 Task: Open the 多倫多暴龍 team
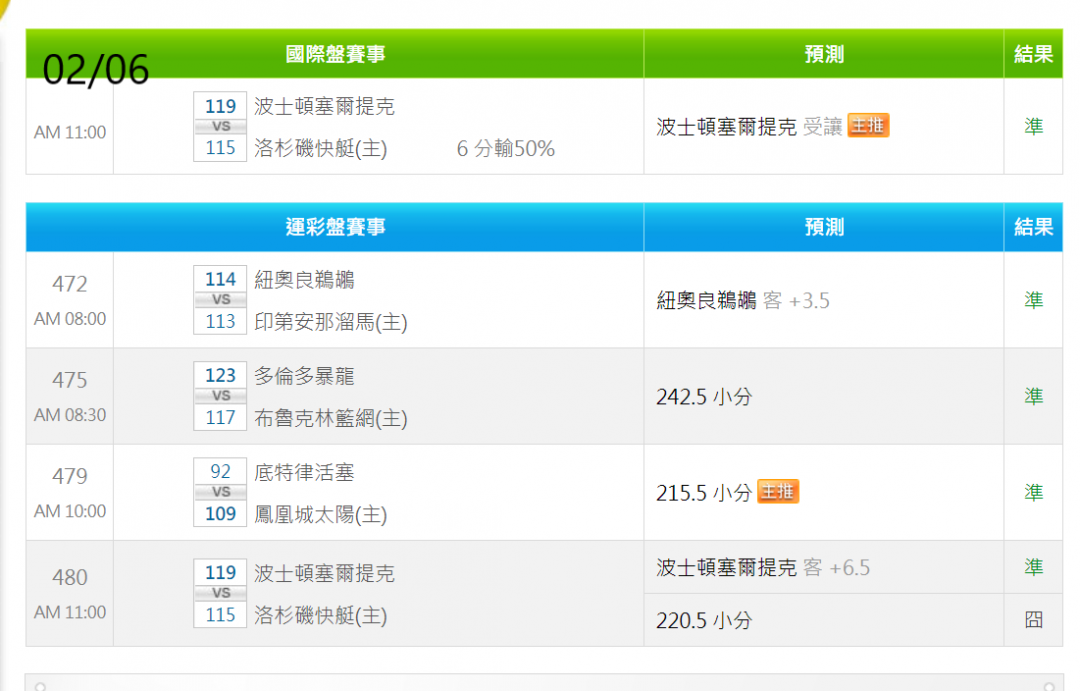[x=304, y=376]
